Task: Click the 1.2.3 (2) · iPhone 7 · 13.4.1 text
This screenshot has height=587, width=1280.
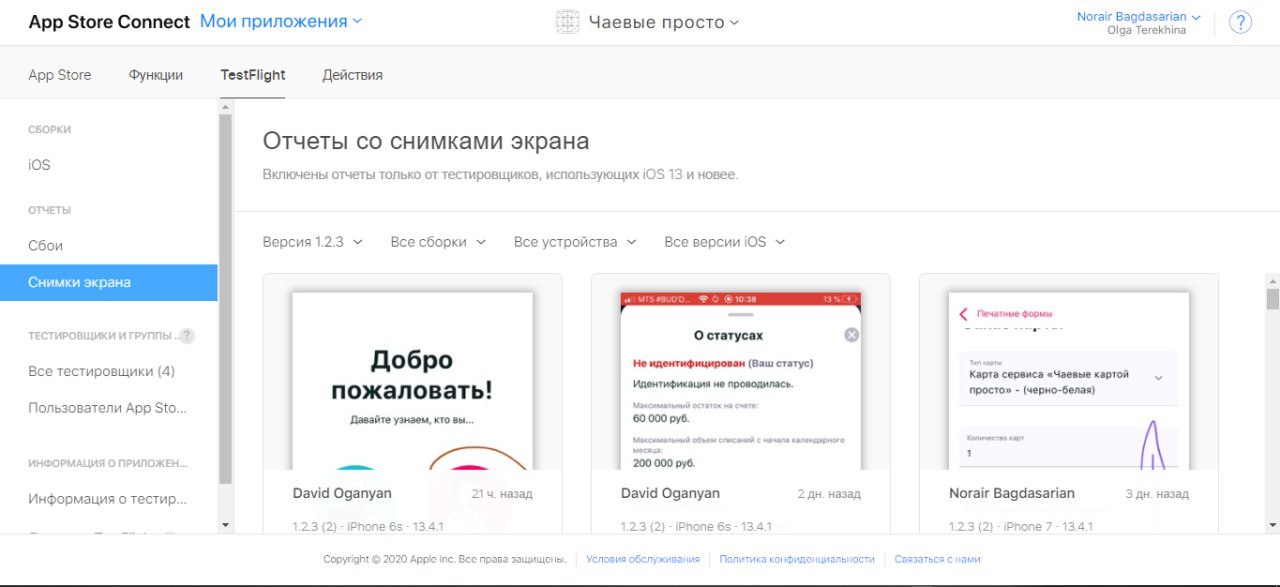Action: click(x=1021, y=526)
